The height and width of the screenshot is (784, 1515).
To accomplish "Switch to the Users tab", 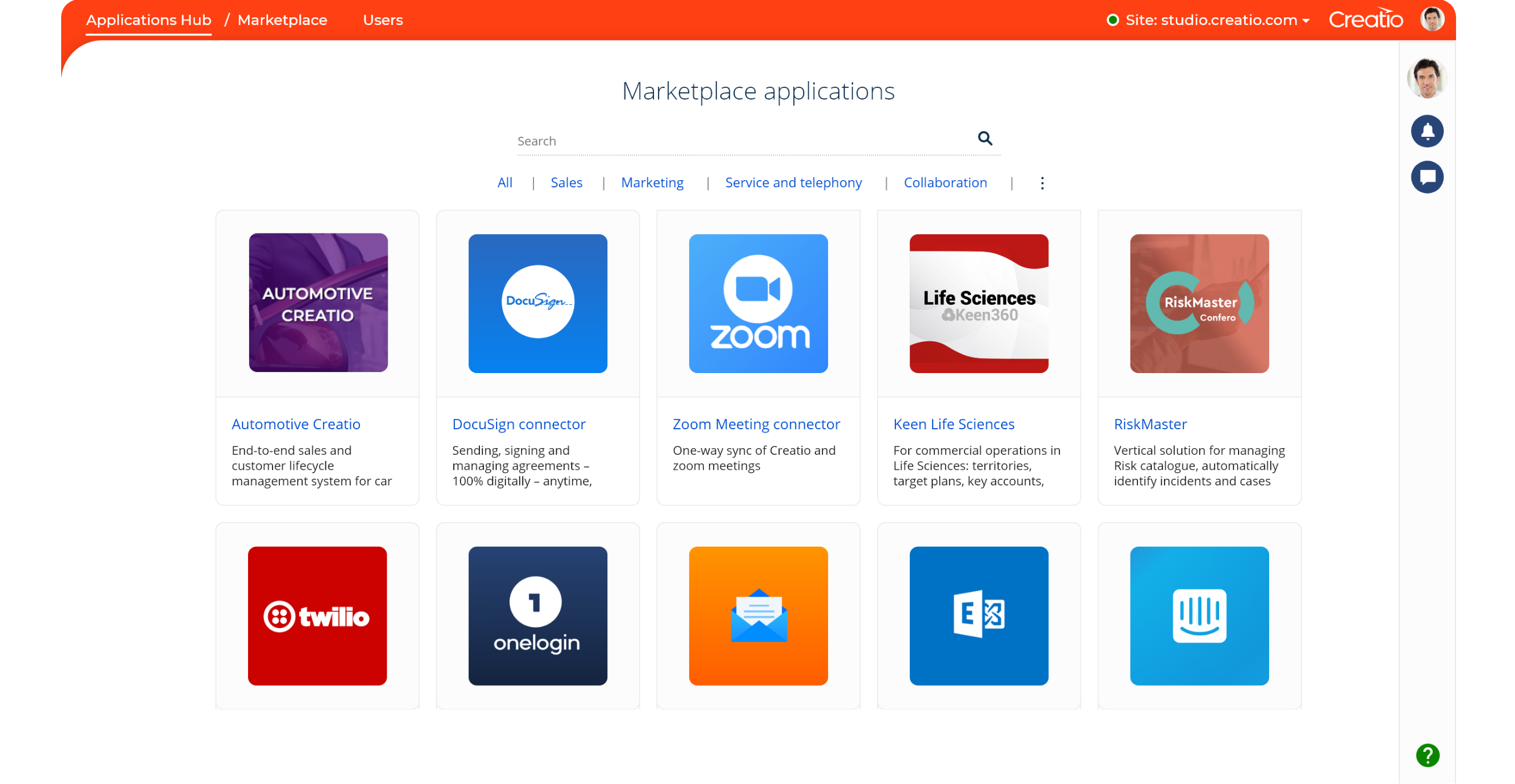I will tap(383, 19).
